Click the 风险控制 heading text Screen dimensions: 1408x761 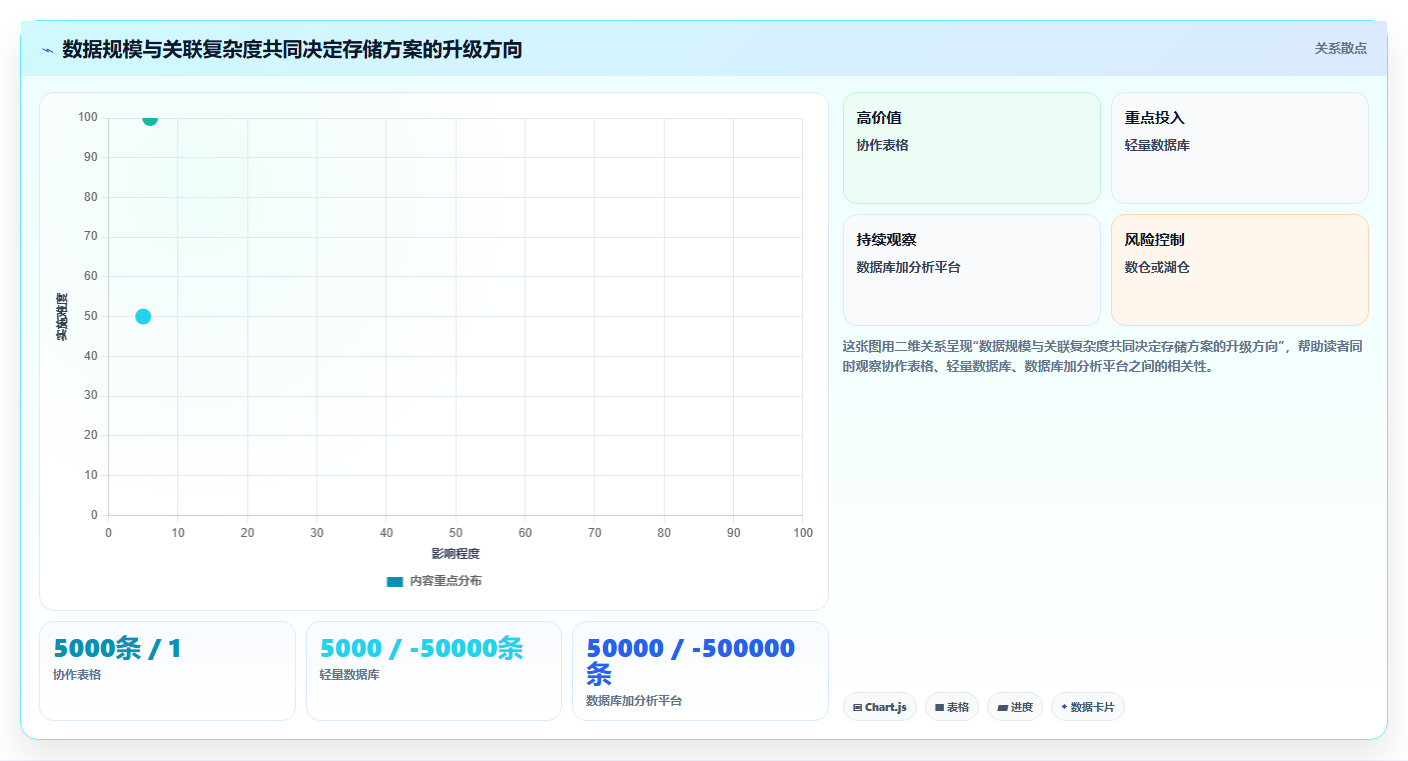[1155, 240]
